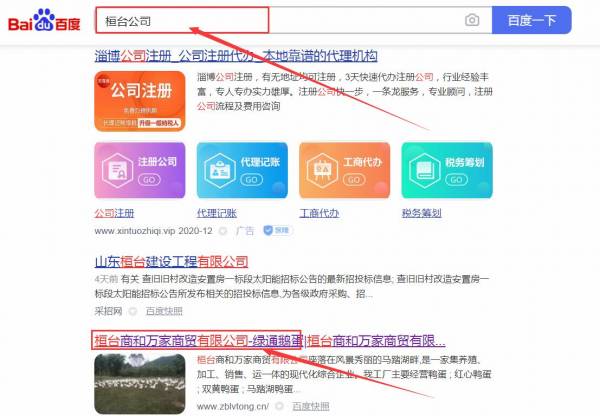Screen dimensions: 600x416
Task: Open camera image search in search box
Action: 471,20
